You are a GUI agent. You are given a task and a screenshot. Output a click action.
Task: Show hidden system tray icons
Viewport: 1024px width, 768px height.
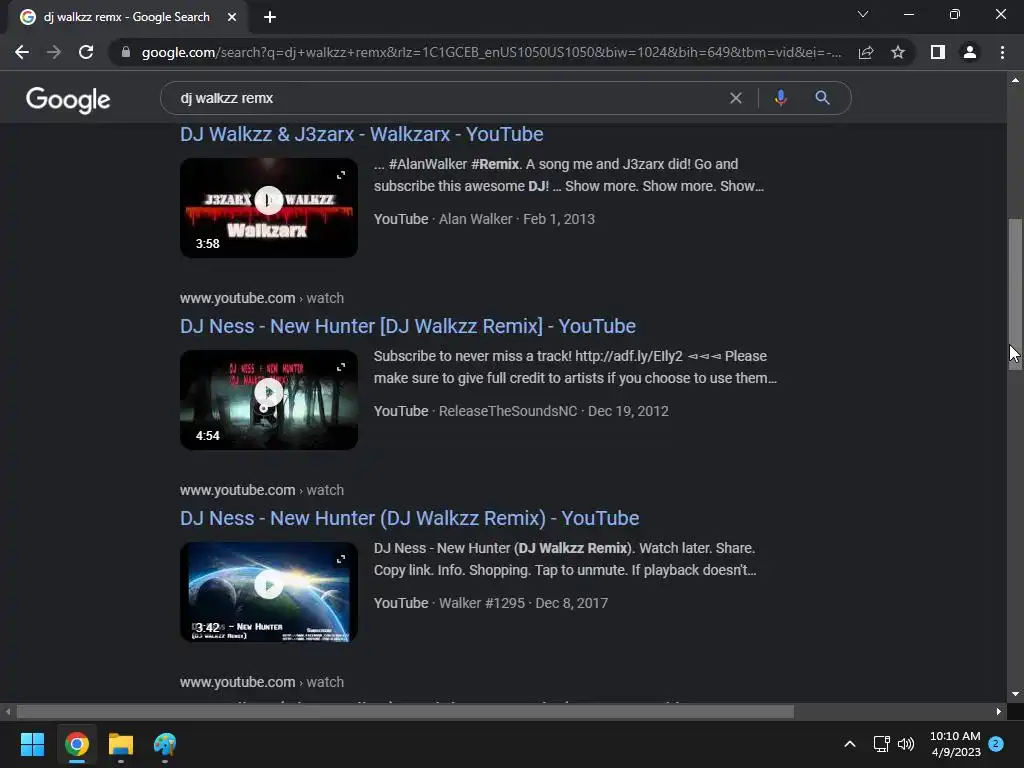click(x=850, y=744)
